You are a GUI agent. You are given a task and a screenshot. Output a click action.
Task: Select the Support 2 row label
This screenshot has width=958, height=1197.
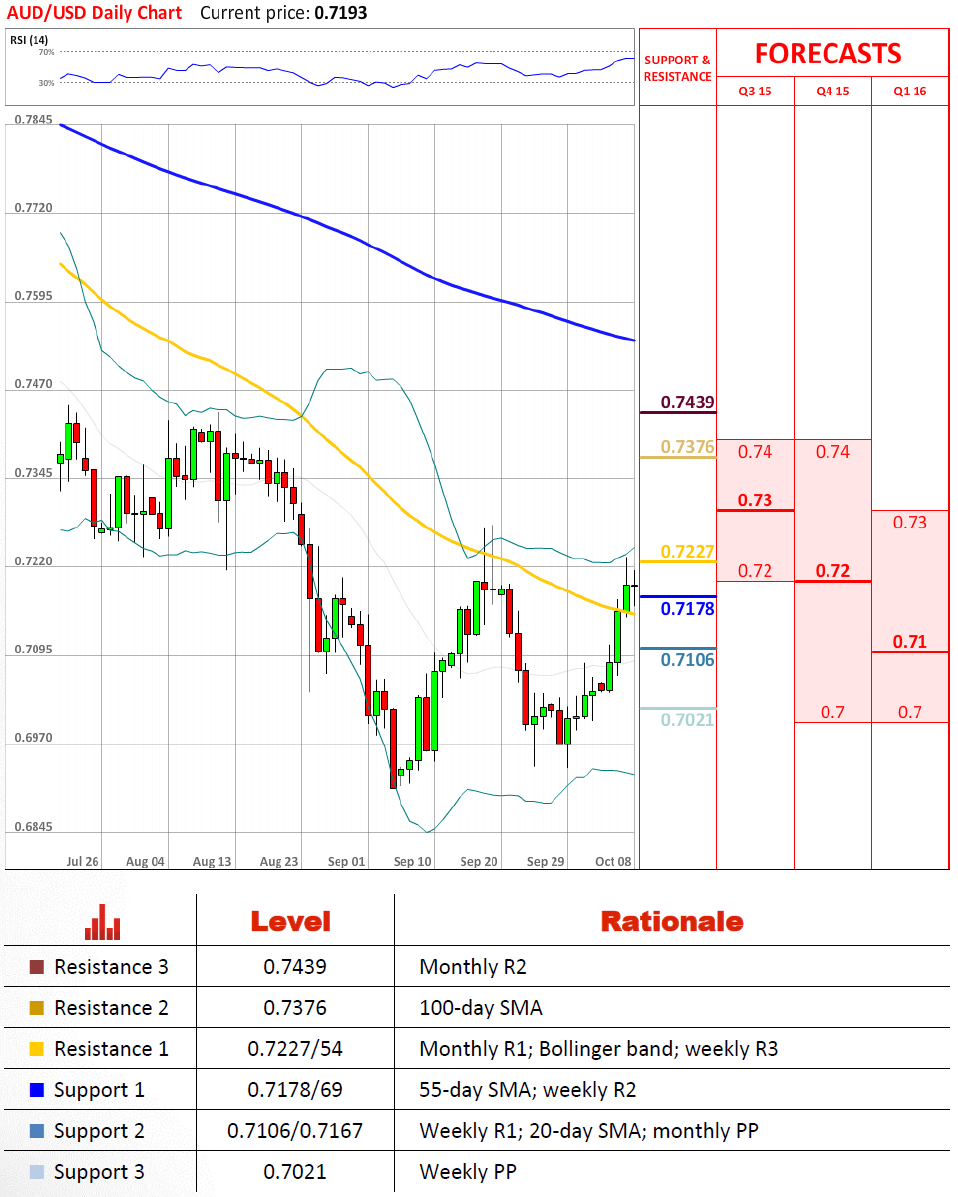(x=99, y=1131)
